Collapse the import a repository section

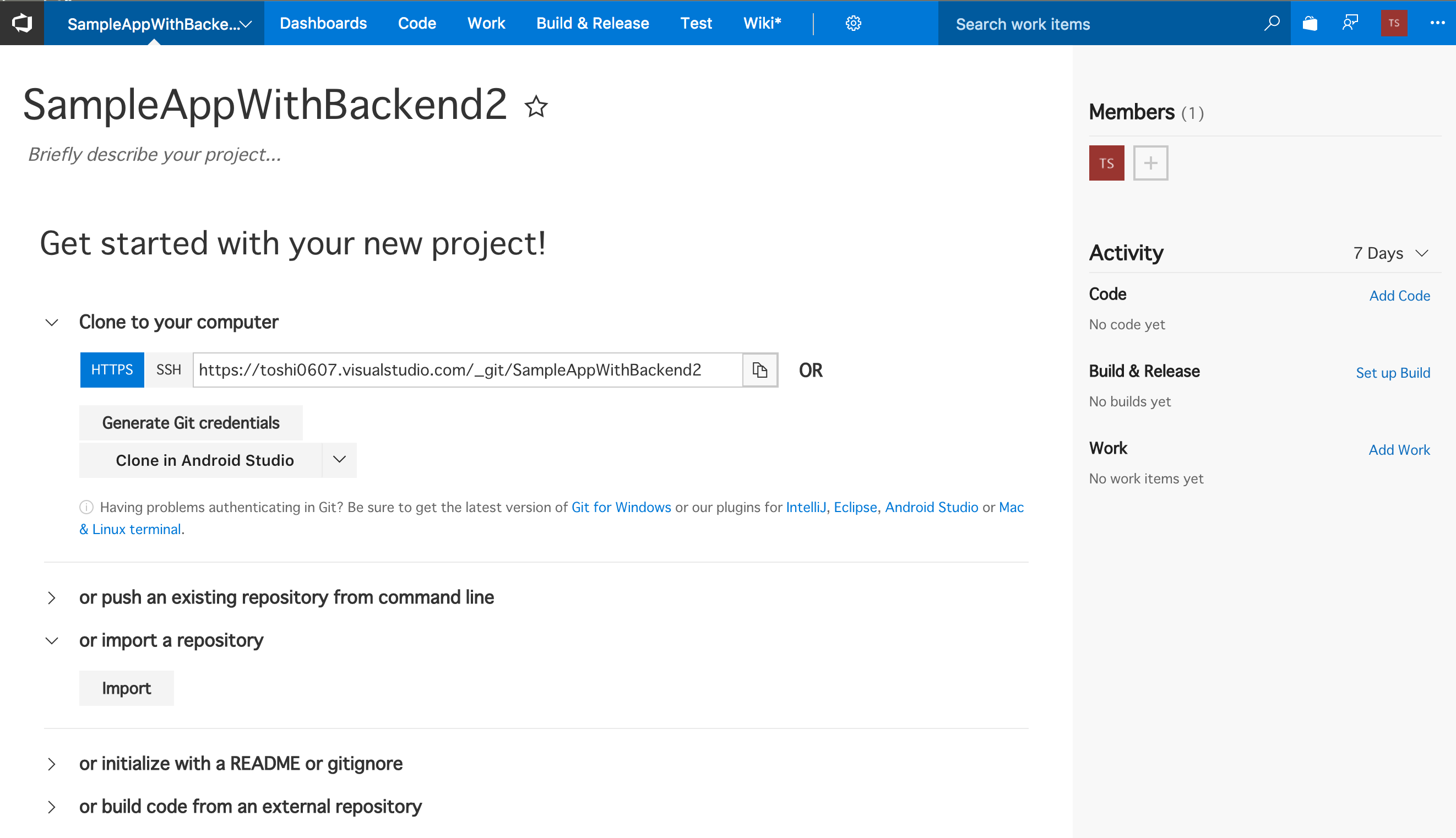click(x=52, y=641)
